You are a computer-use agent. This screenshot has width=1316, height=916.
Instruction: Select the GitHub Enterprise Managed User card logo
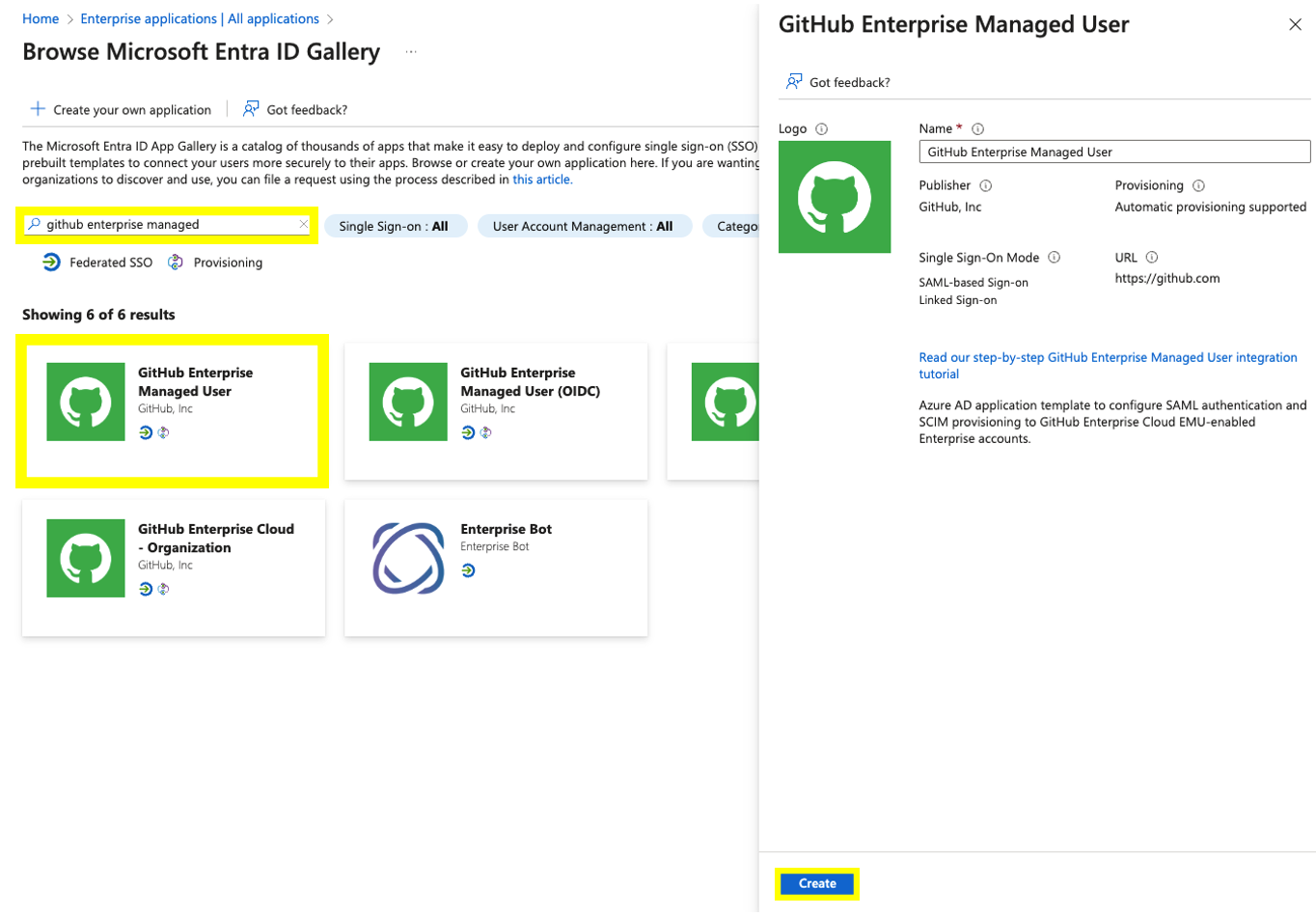click(x=86, y=402)
